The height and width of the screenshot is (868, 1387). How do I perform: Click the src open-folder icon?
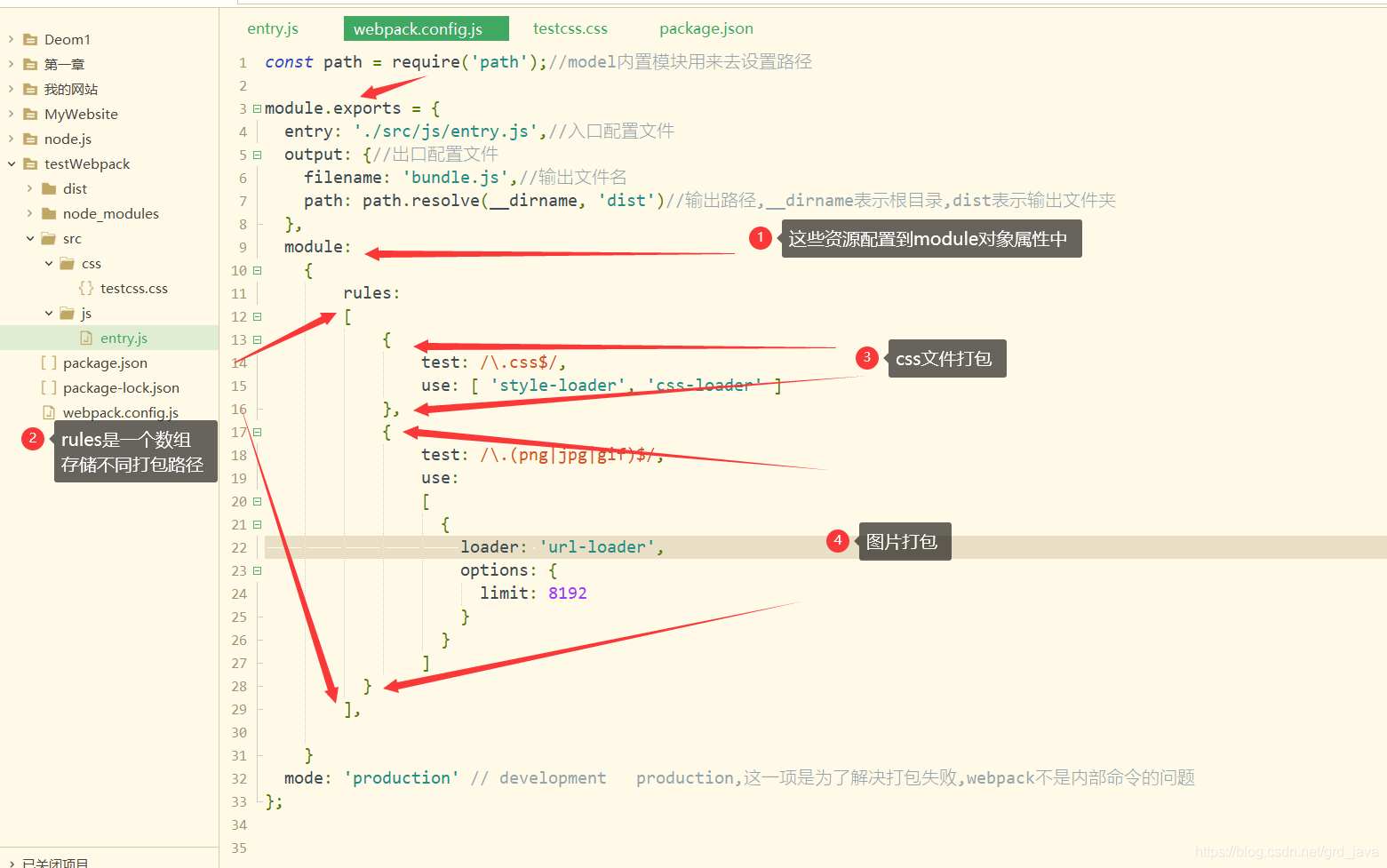point(49,238)
